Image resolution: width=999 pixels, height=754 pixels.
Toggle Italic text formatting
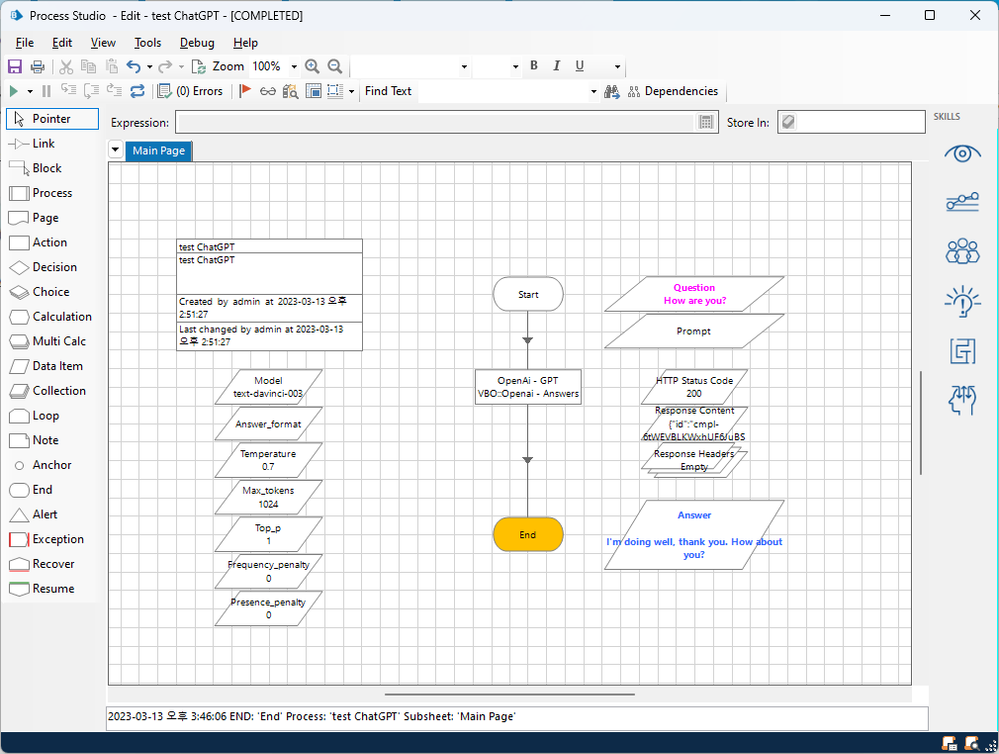pyautogui.click(x=556, y=66)
